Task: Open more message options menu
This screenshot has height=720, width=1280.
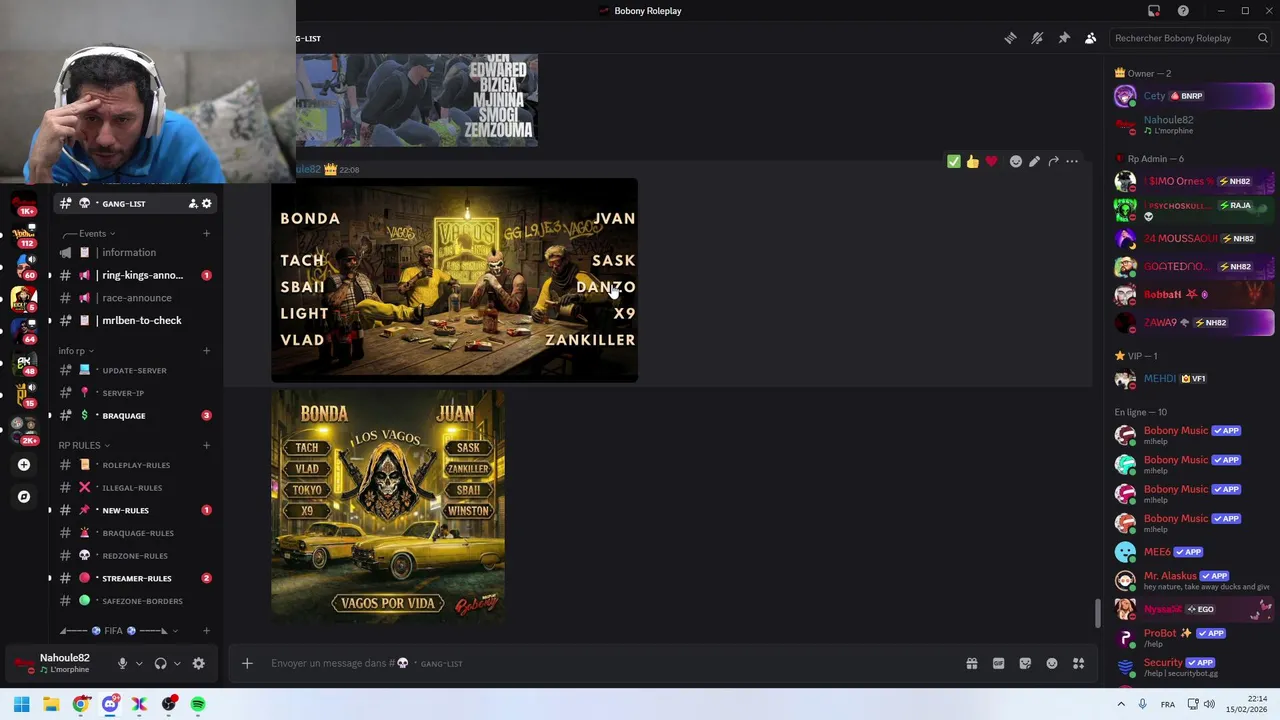Action: point(1072,161)
